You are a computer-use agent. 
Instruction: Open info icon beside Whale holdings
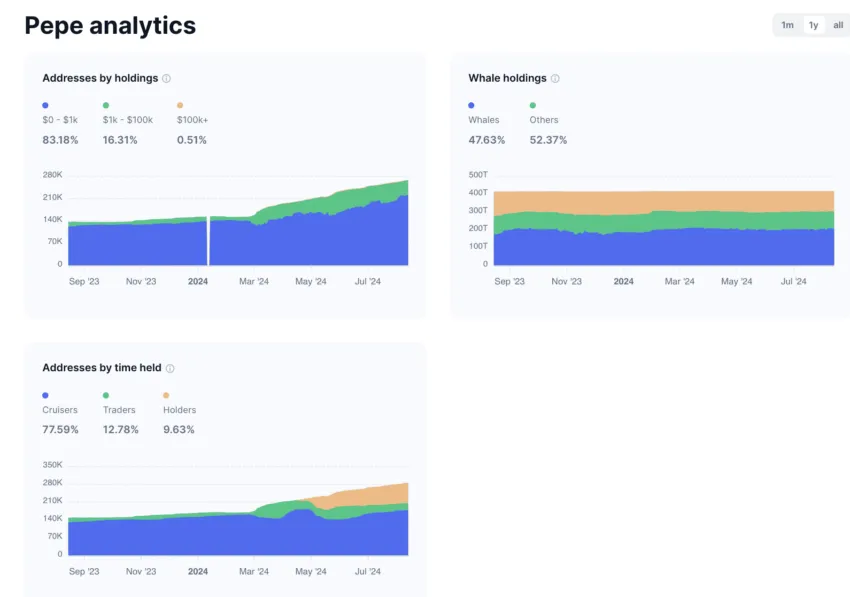[x=555, y=79]
